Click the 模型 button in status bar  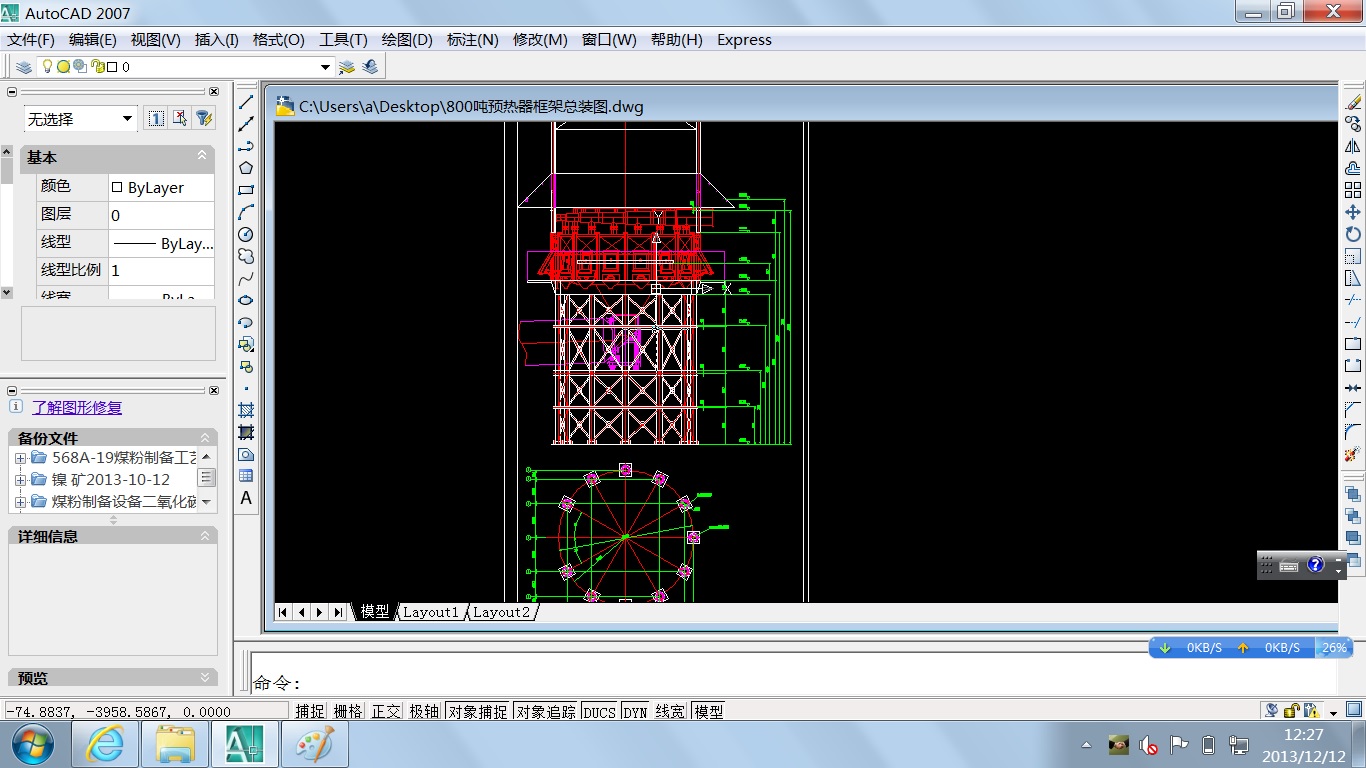tap(708, 712)
